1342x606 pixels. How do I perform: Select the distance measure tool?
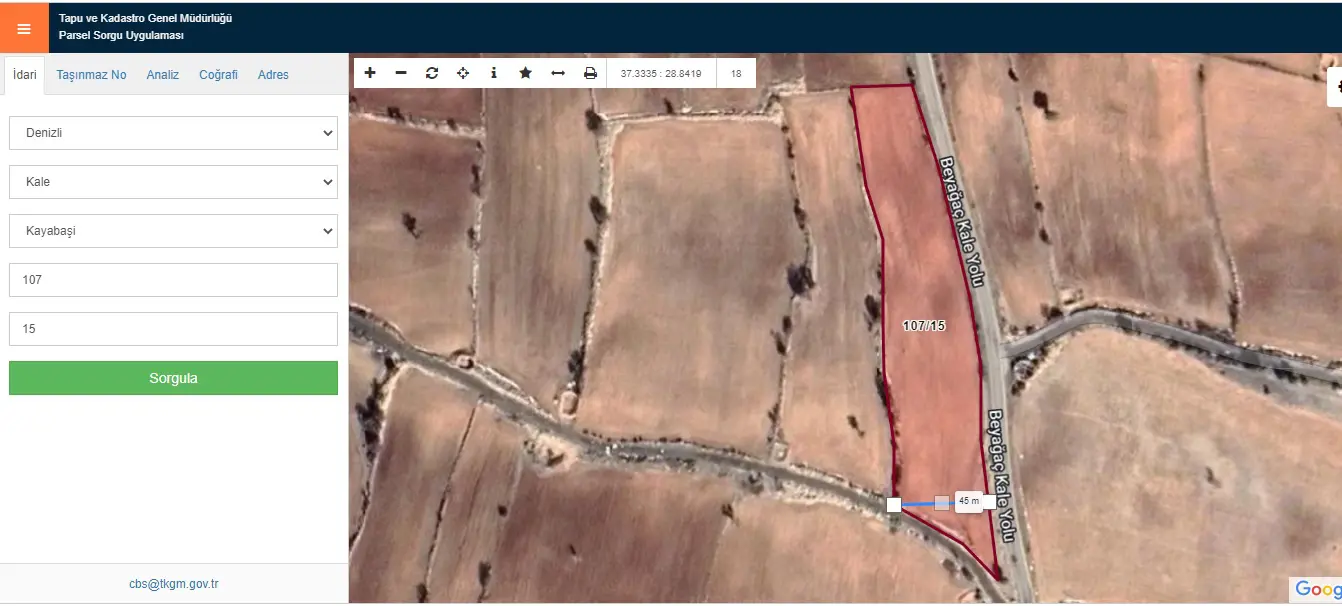(x=558, y=73)
